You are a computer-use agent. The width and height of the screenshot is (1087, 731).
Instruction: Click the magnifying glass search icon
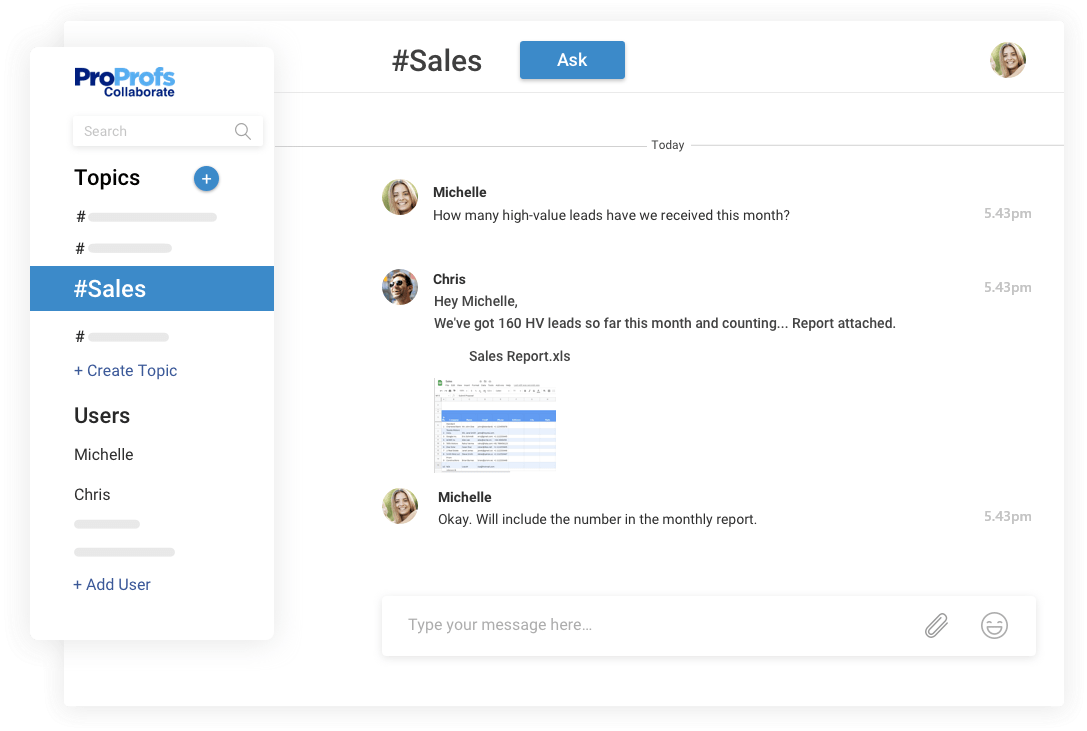tap(242, 131)
